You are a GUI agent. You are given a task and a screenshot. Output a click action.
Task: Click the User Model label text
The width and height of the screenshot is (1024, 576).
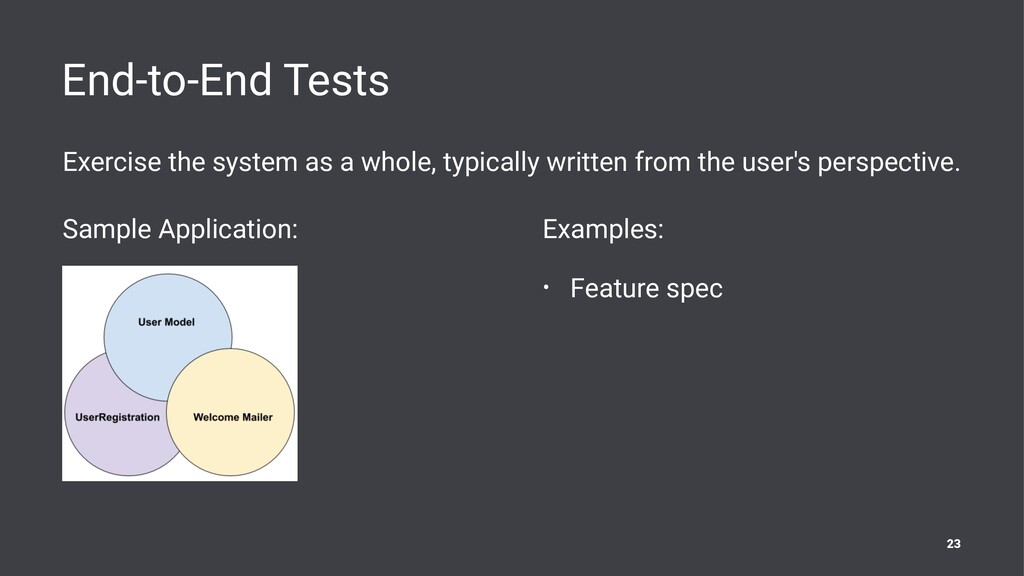tap(166, 322)
